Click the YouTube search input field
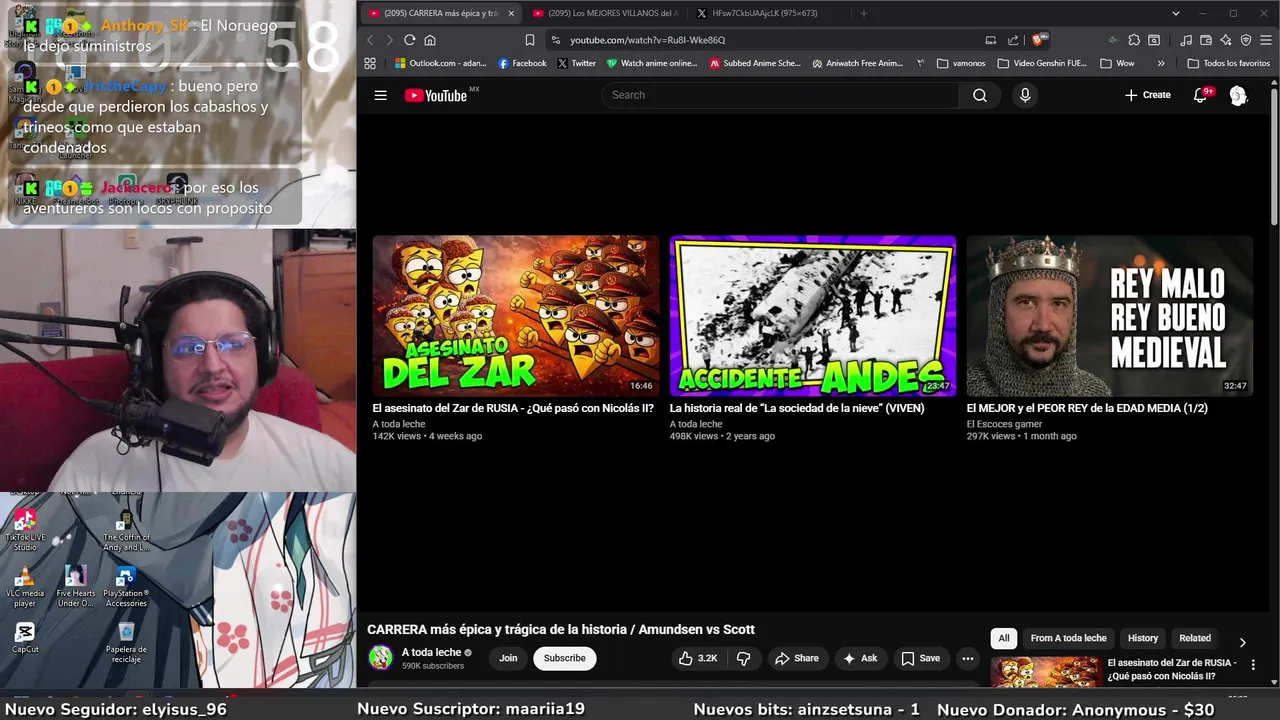This screenshot has width=1280, height=720. [780, 95]
